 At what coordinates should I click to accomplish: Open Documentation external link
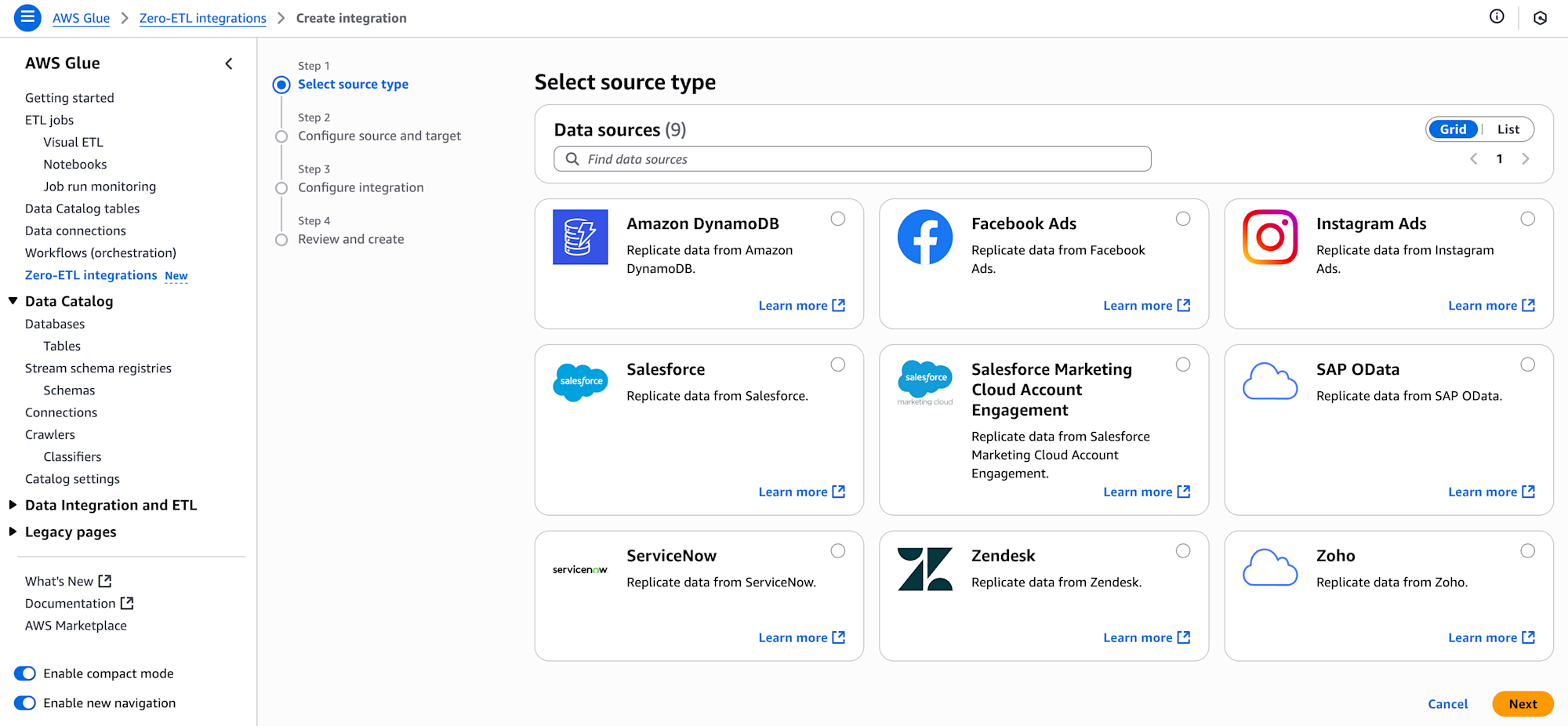tap(79, 603)
